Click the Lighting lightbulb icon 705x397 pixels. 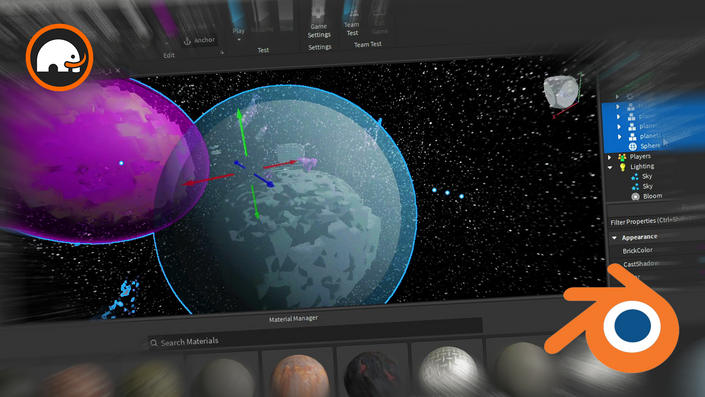622,167
